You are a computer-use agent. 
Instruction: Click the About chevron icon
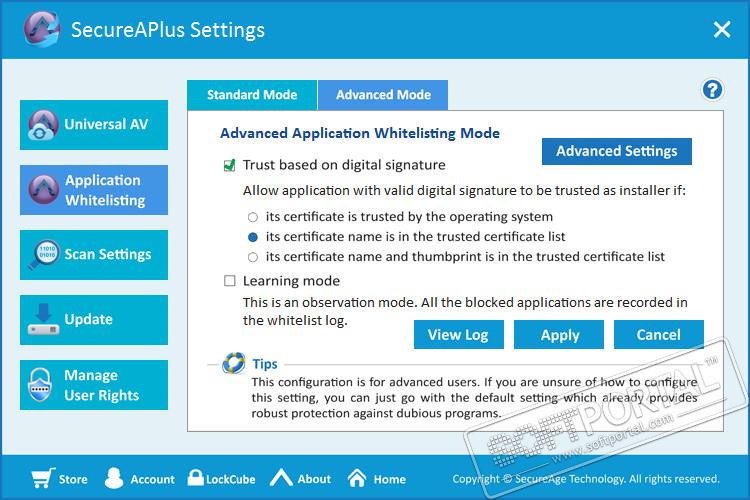click(x=281, y=478)
